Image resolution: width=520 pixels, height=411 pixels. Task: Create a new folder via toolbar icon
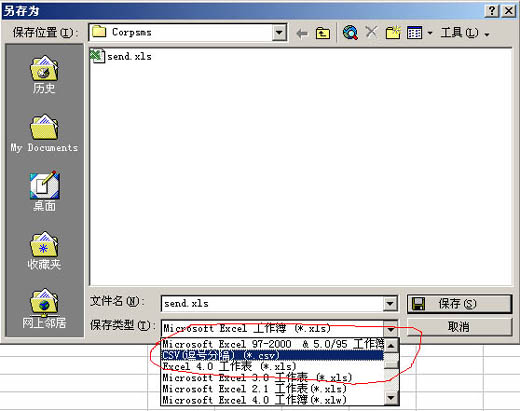tap(393, 33)
